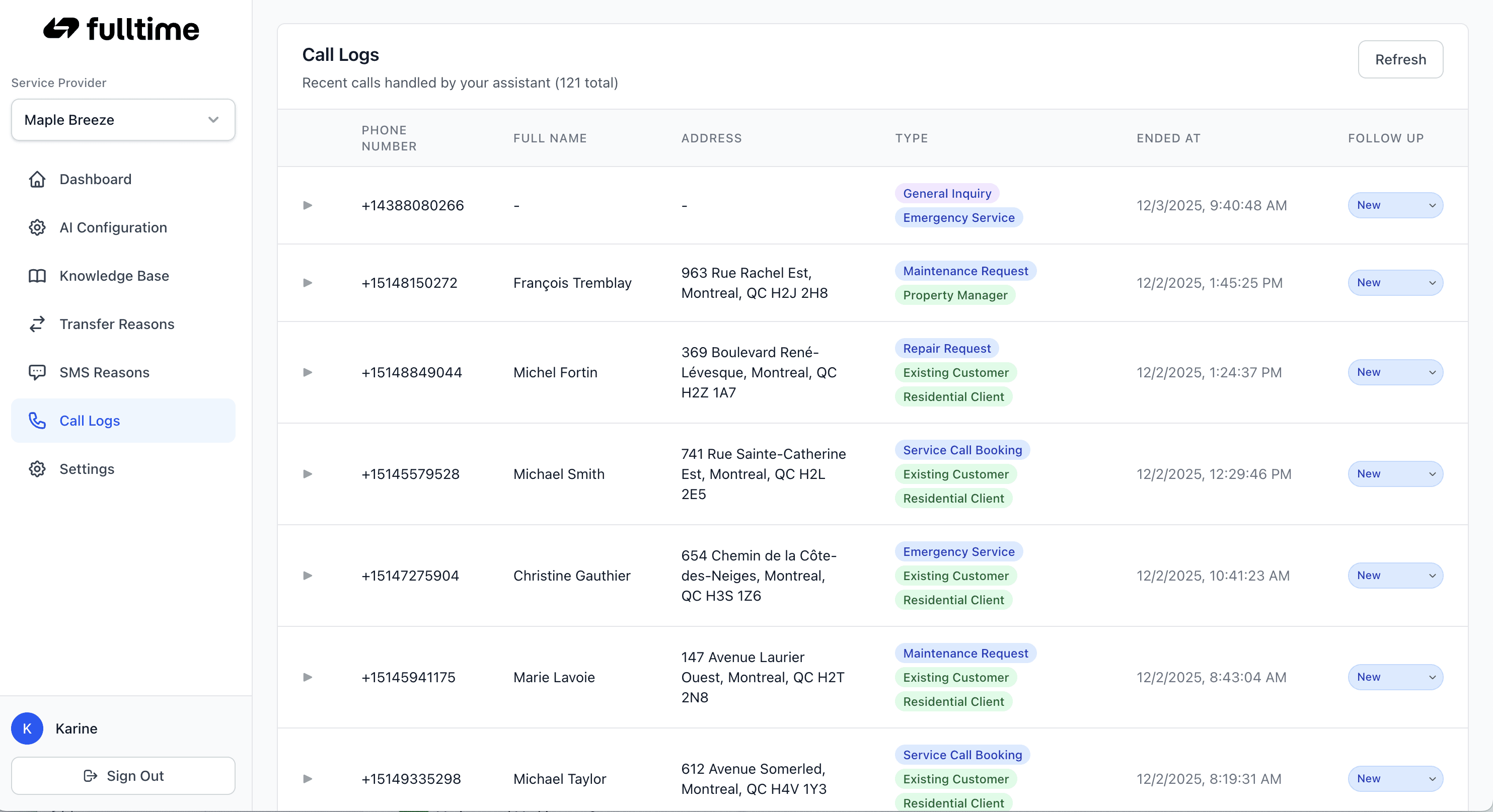Expand the François Tremblay call row
Screen dimensions: 1493x812
[x=308, y=283]
